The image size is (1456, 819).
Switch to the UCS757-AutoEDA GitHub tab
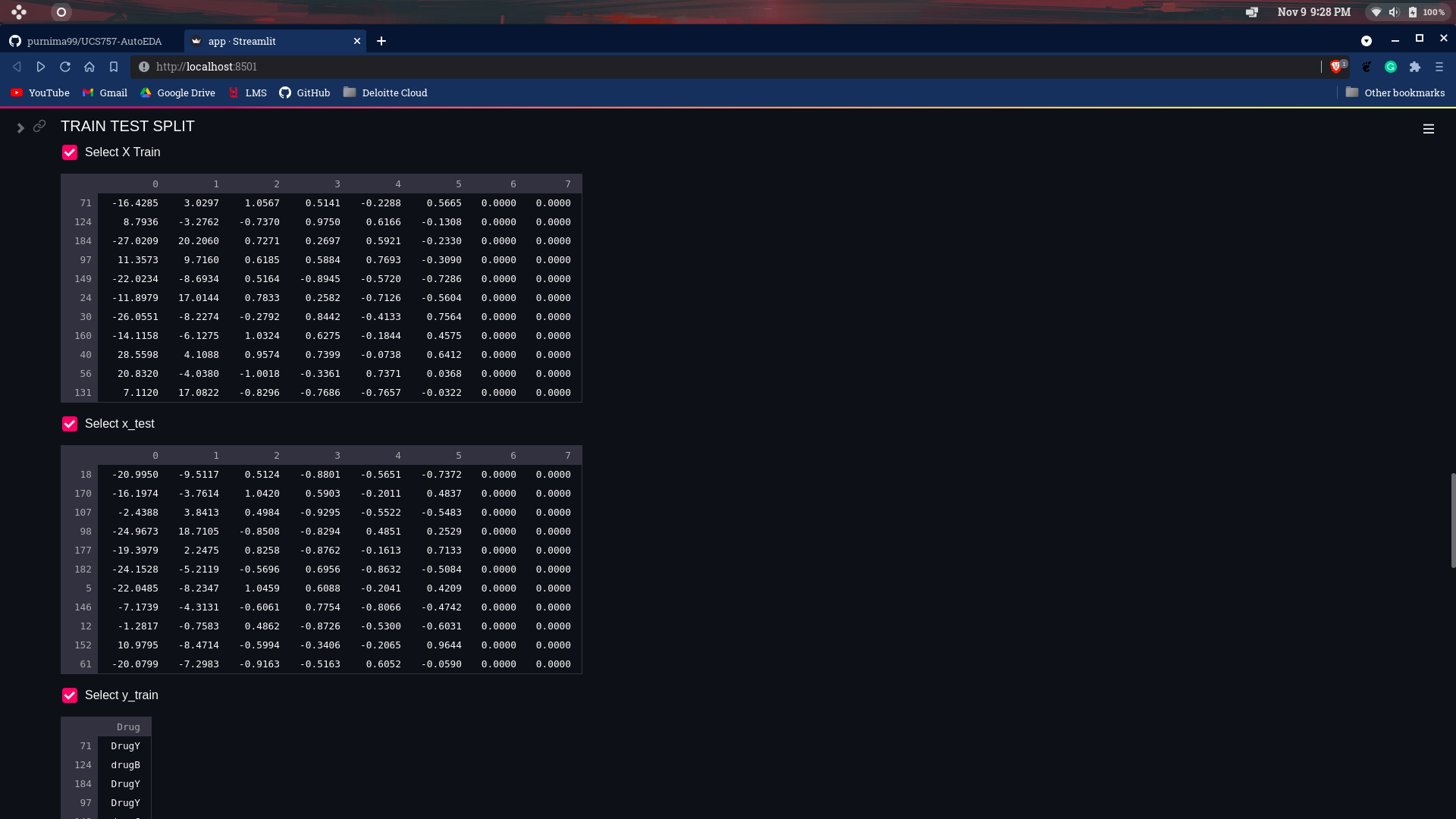[x=94, y=41]
